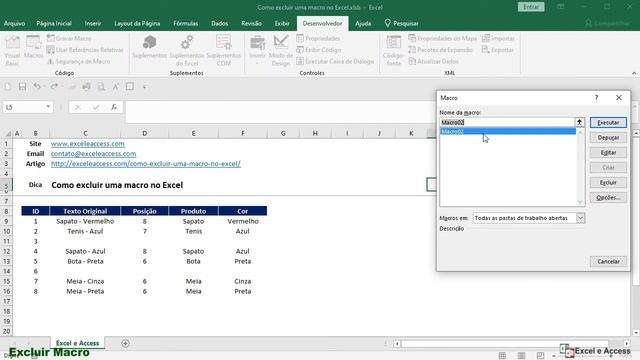Screen dimensions: 640x360
Task: Click Cancelar in the Macro dialog
Action: (x=608, y=261)
